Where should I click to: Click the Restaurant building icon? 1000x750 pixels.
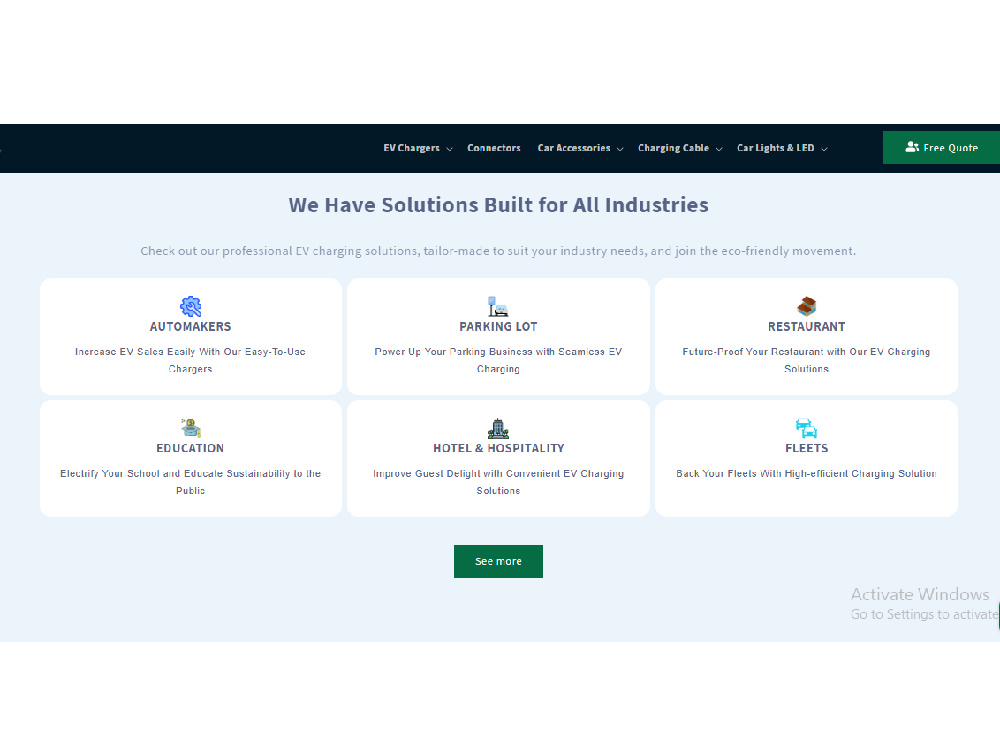click(x=807, y=306)
